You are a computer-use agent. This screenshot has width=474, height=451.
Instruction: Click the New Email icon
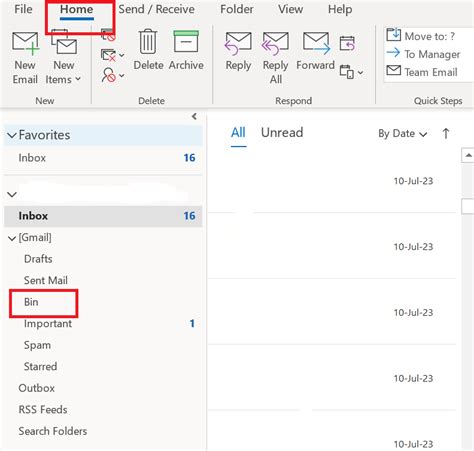25,44
